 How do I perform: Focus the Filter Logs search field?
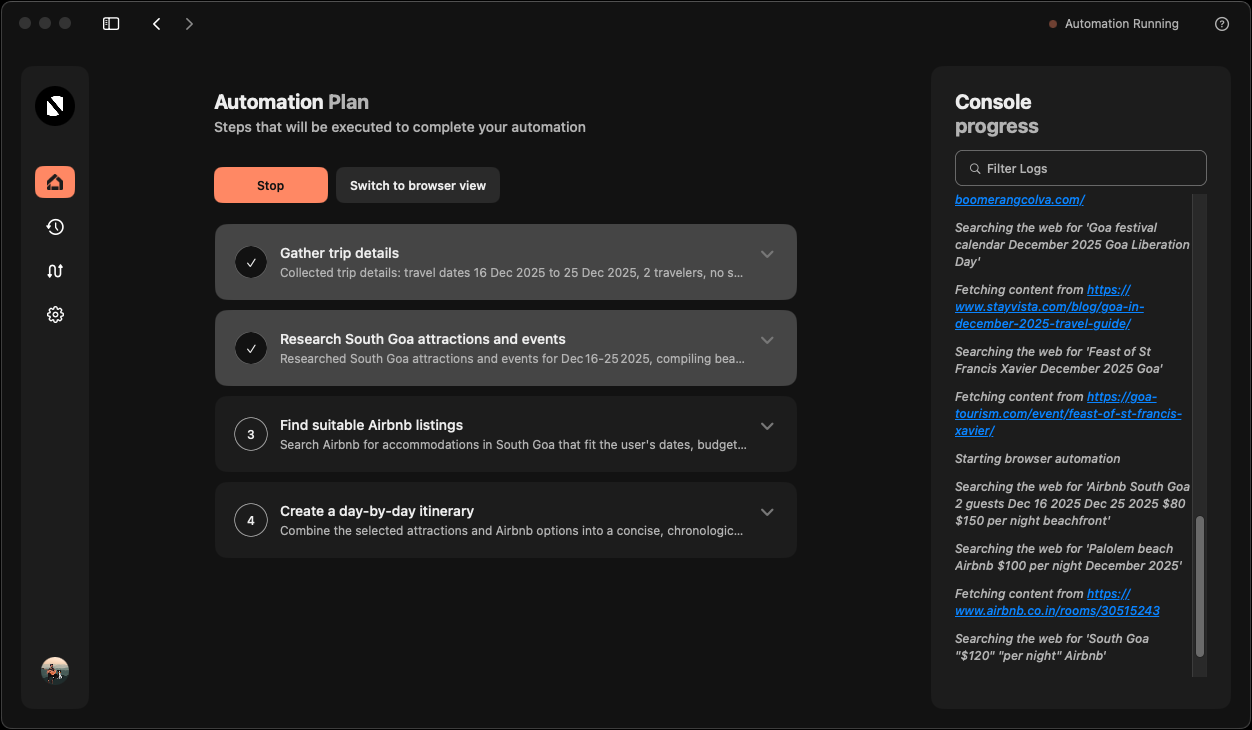pos(1080,168)
